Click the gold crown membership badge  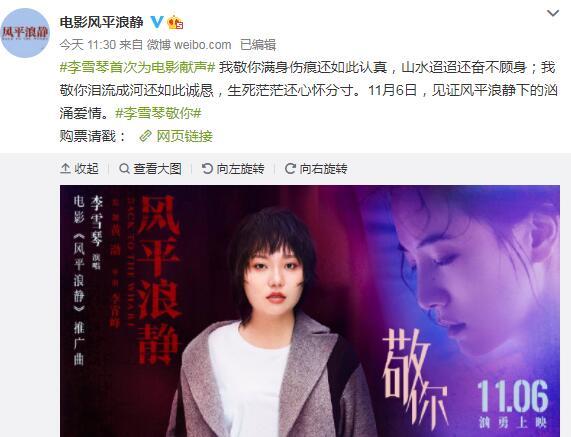click(175, 23)
